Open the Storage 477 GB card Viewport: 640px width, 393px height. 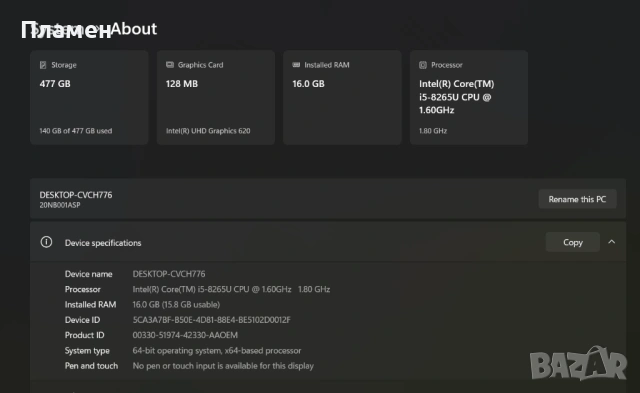(x=89, y=98)
